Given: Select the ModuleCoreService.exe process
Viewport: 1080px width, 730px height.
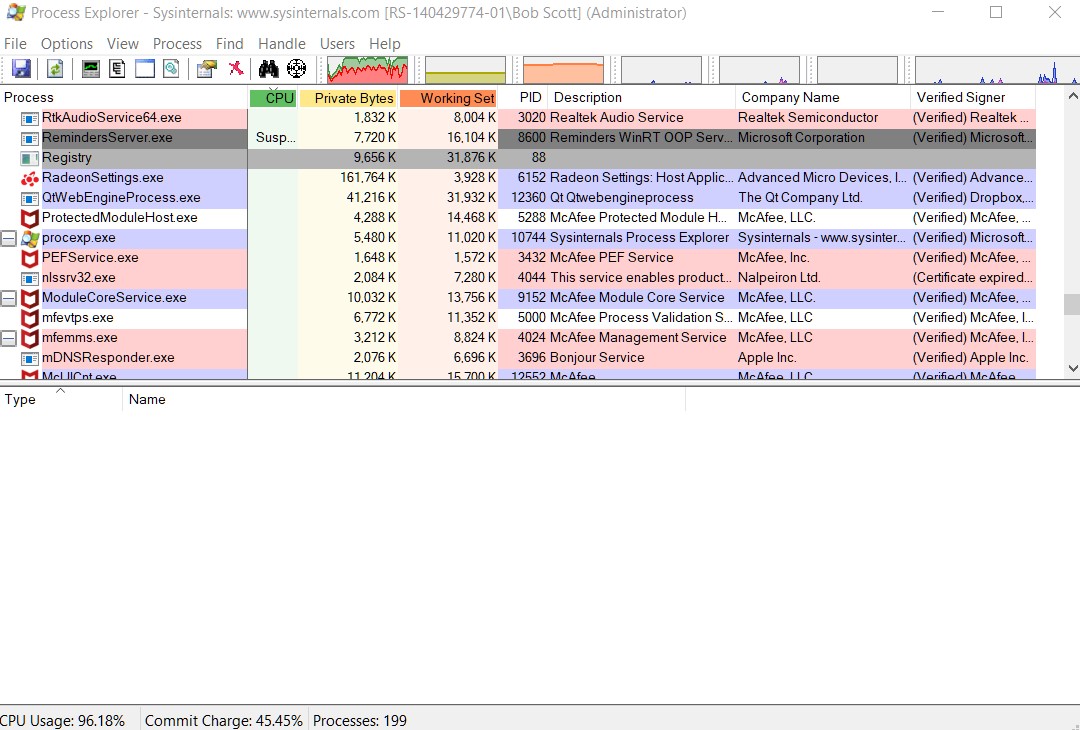Looking at the screenshot, I should (518, 298).
